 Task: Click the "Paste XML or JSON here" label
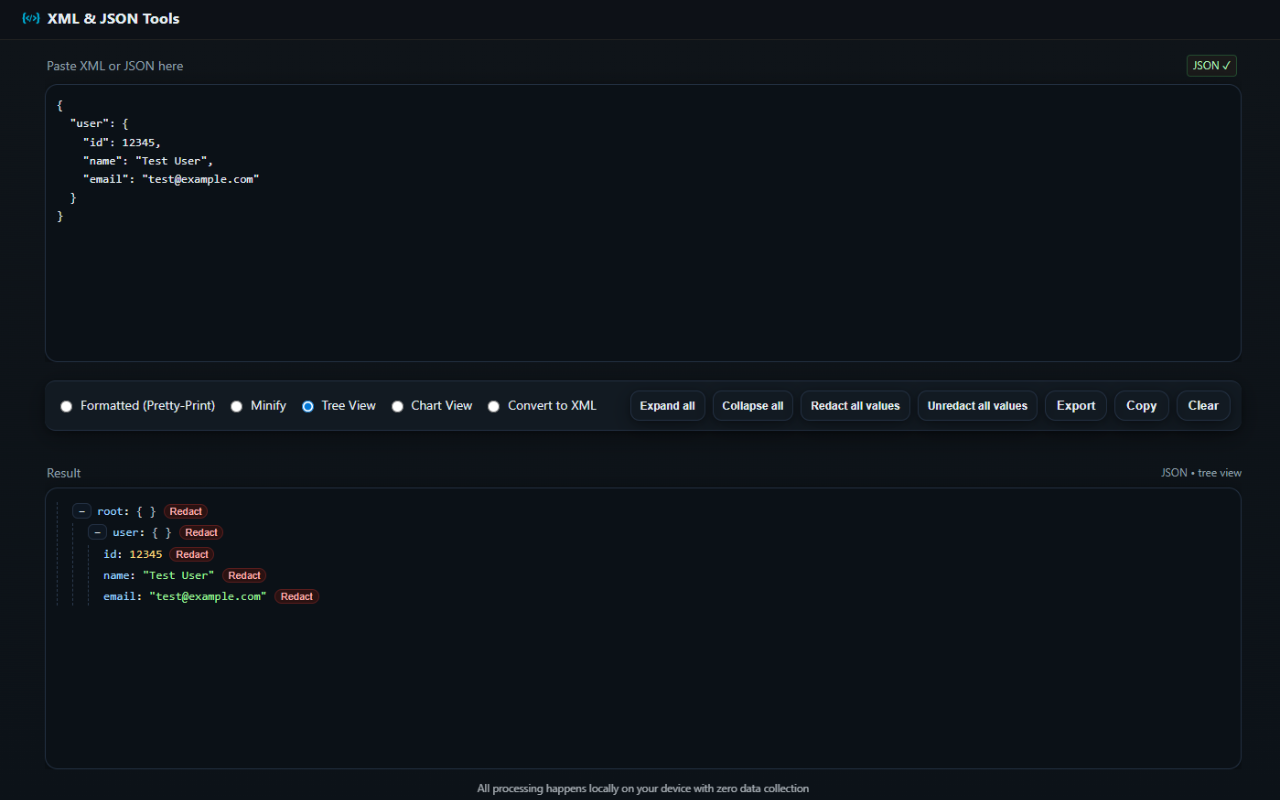click(x=115, y=66)
